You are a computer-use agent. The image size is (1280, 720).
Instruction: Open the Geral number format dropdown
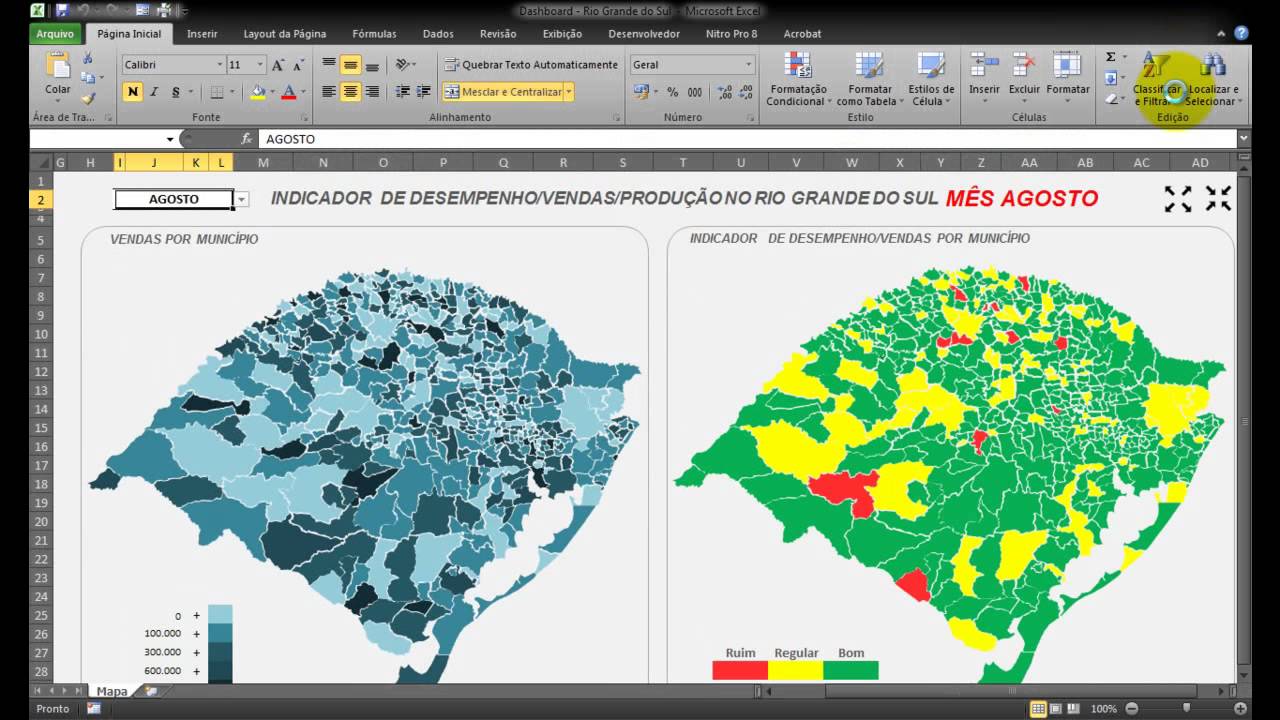pyautogui.click(x=748, y=65)
